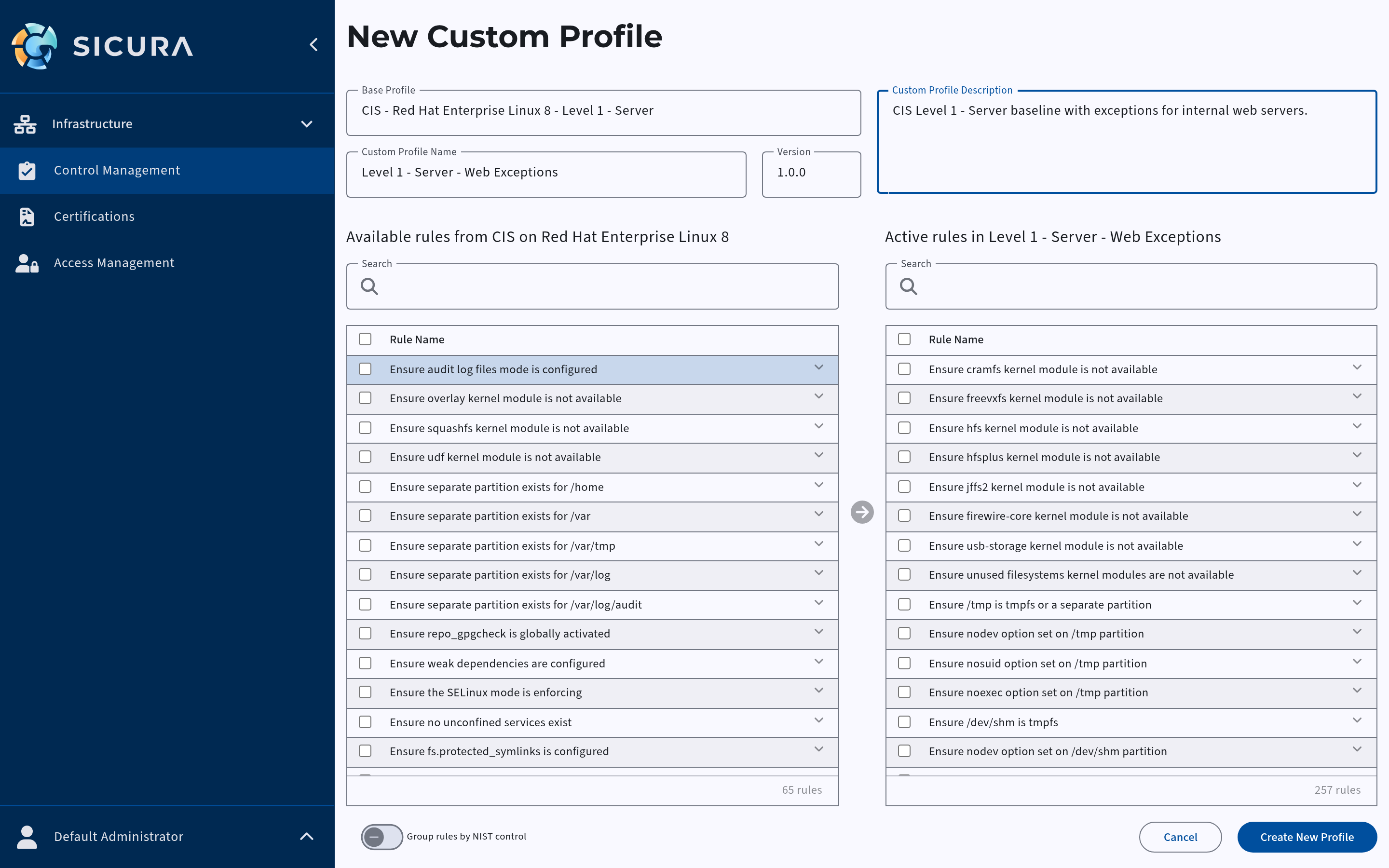Click the Certifications document icon

(x=27, y=217)
